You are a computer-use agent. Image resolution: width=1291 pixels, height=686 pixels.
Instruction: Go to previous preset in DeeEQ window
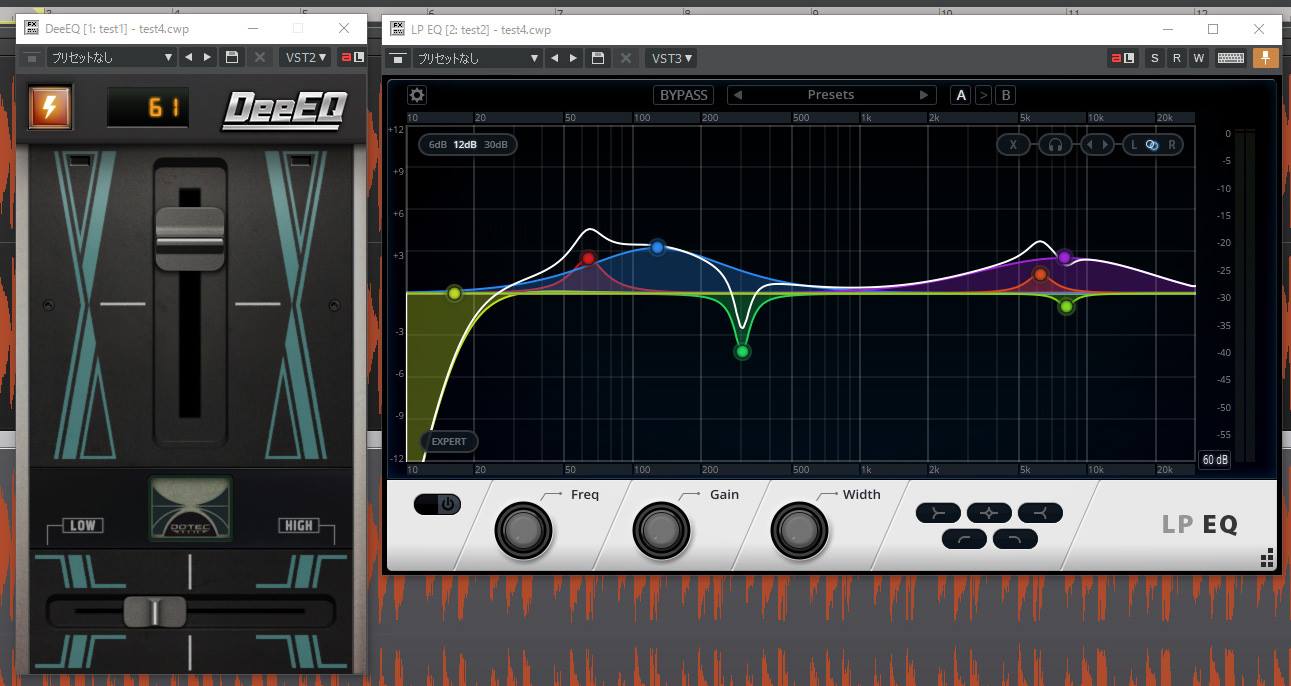188,57
